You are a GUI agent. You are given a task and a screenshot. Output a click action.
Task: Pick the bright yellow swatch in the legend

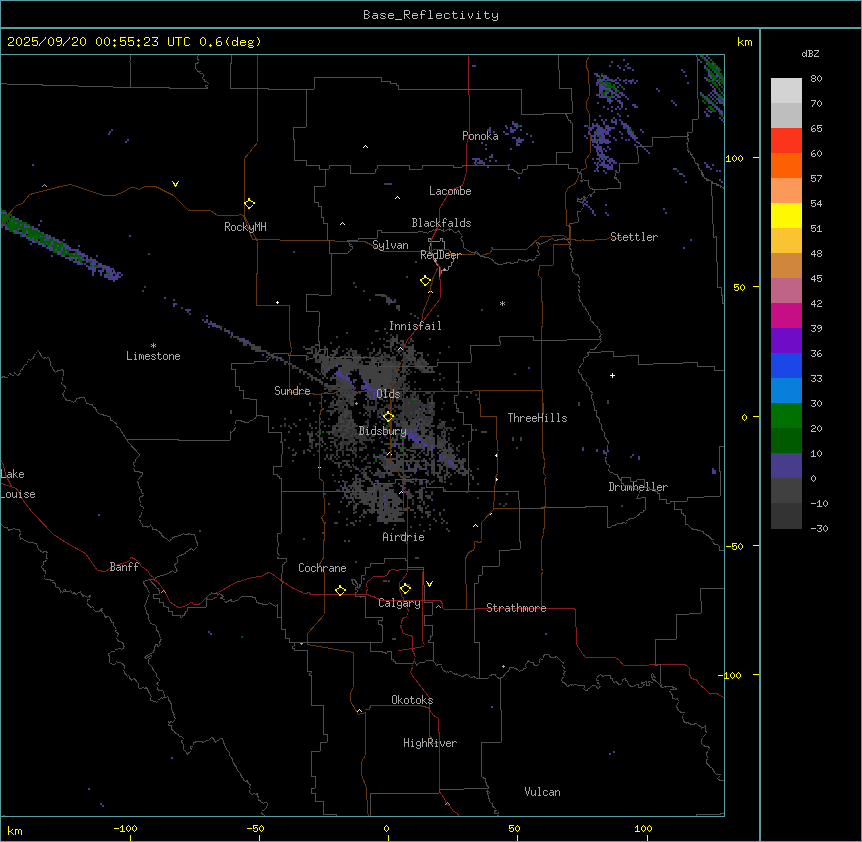(786, 216)
